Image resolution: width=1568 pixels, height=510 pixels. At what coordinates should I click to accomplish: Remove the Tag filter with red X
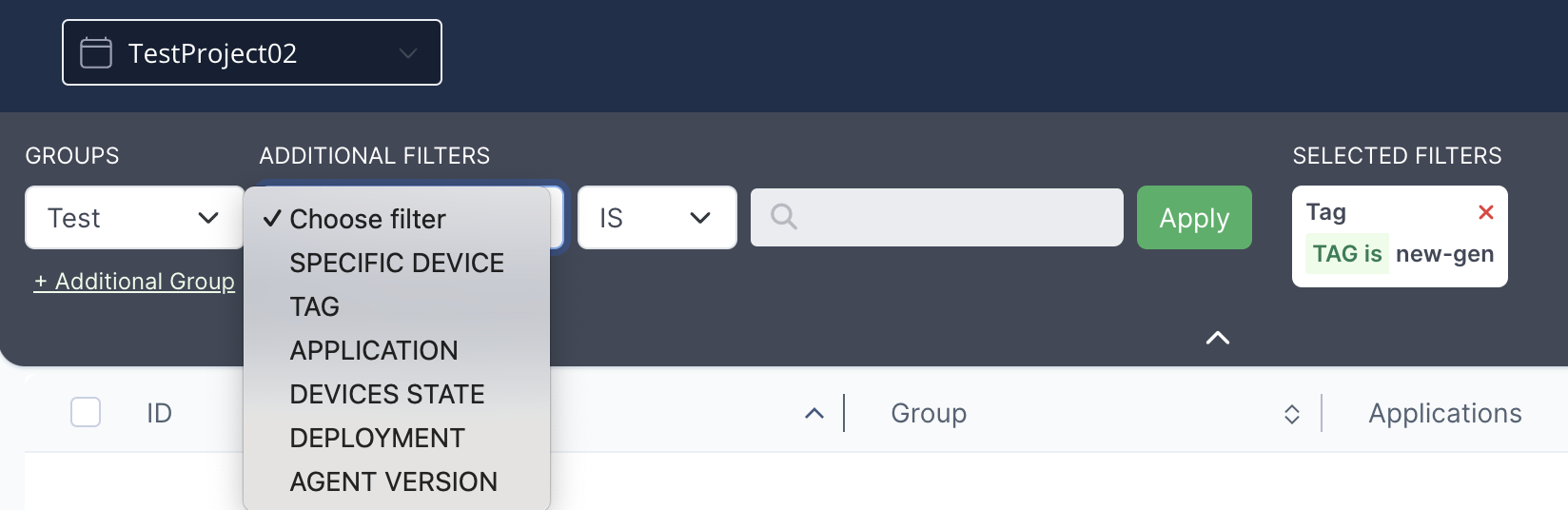[x=1485, y=212]
